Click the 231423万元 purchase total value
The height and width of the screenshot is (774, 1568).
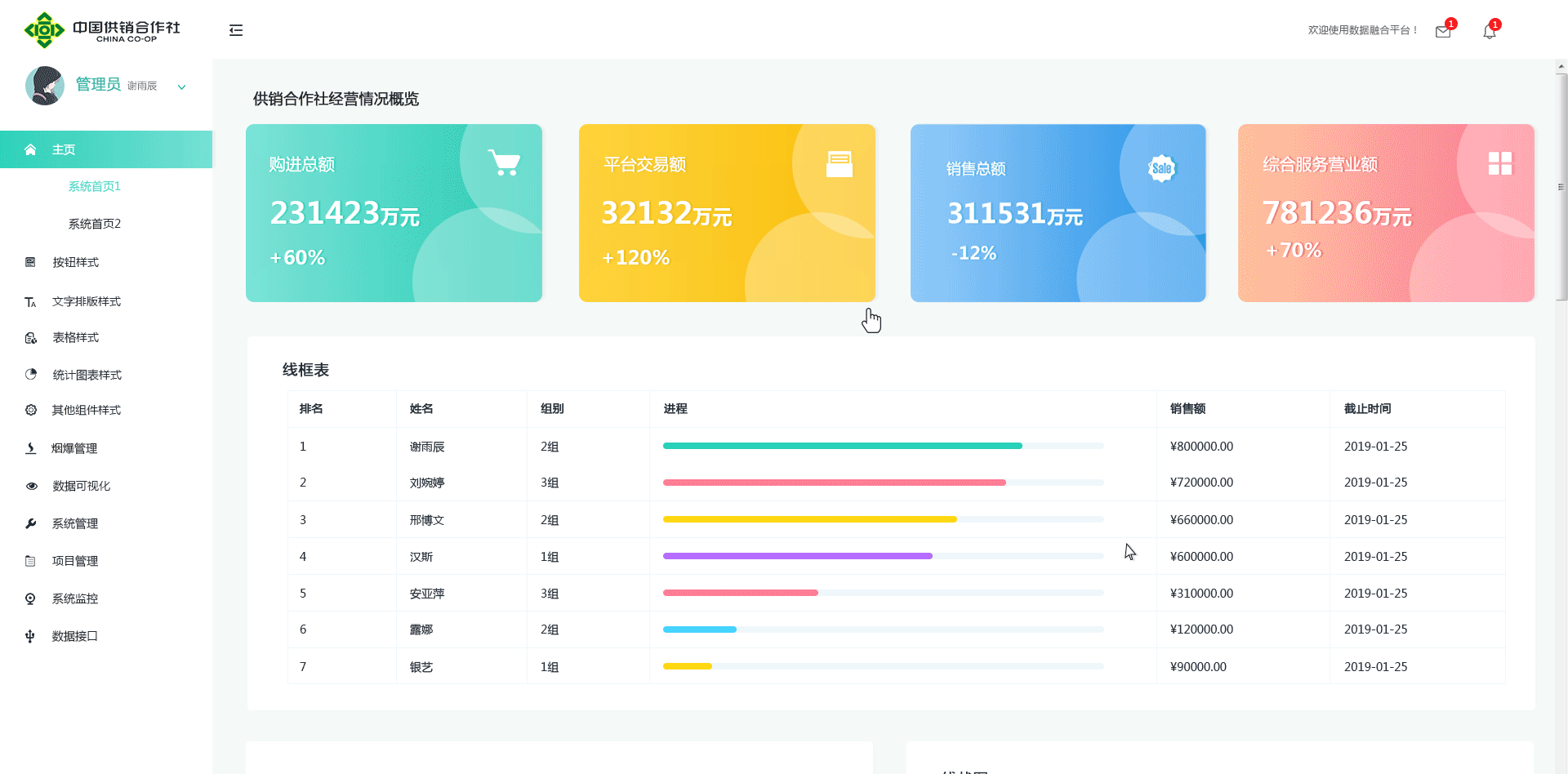point(345,213)
